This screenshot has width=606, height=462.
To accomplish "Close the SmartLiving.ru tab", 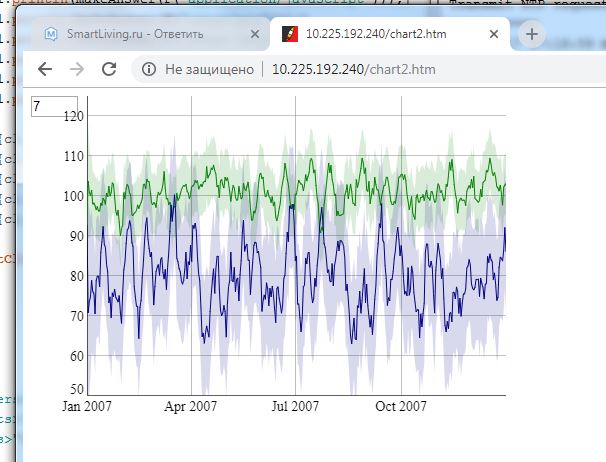I will 255,34.
